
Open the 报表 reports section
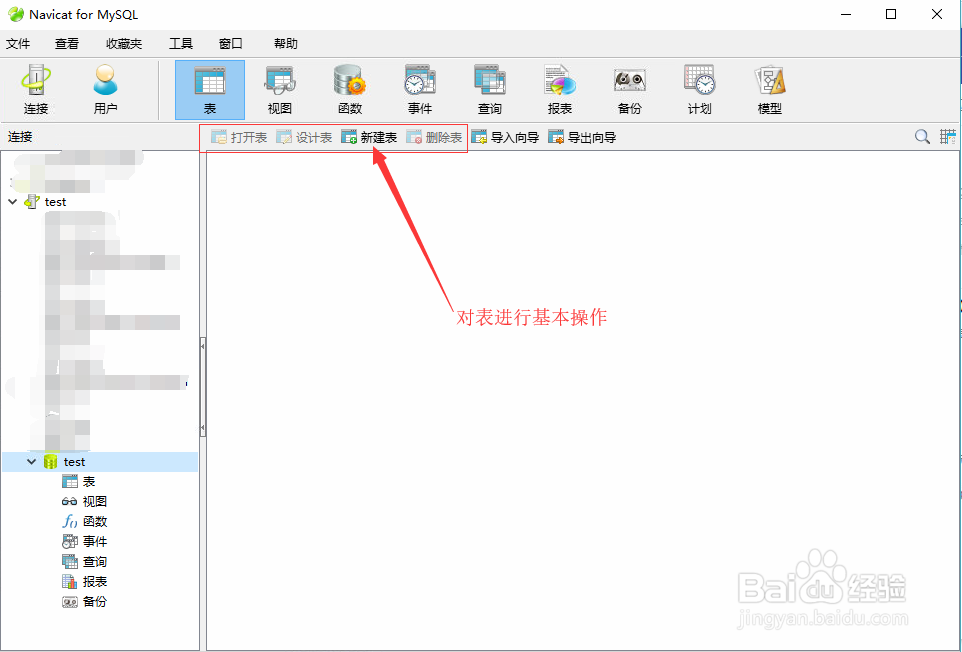click(x=560, y=90)
